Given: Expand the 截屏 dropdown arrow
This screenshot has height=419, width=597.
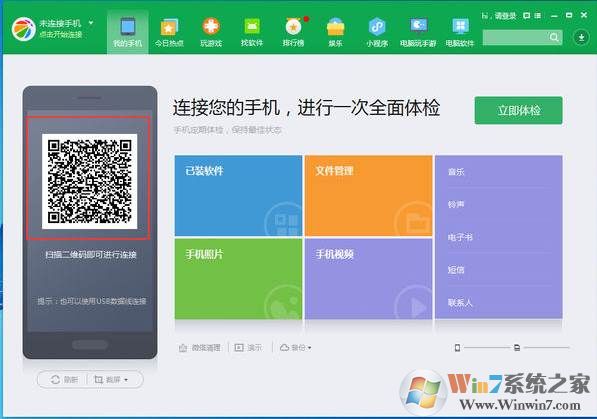Looking at the screenshot, I should (126, 380).
